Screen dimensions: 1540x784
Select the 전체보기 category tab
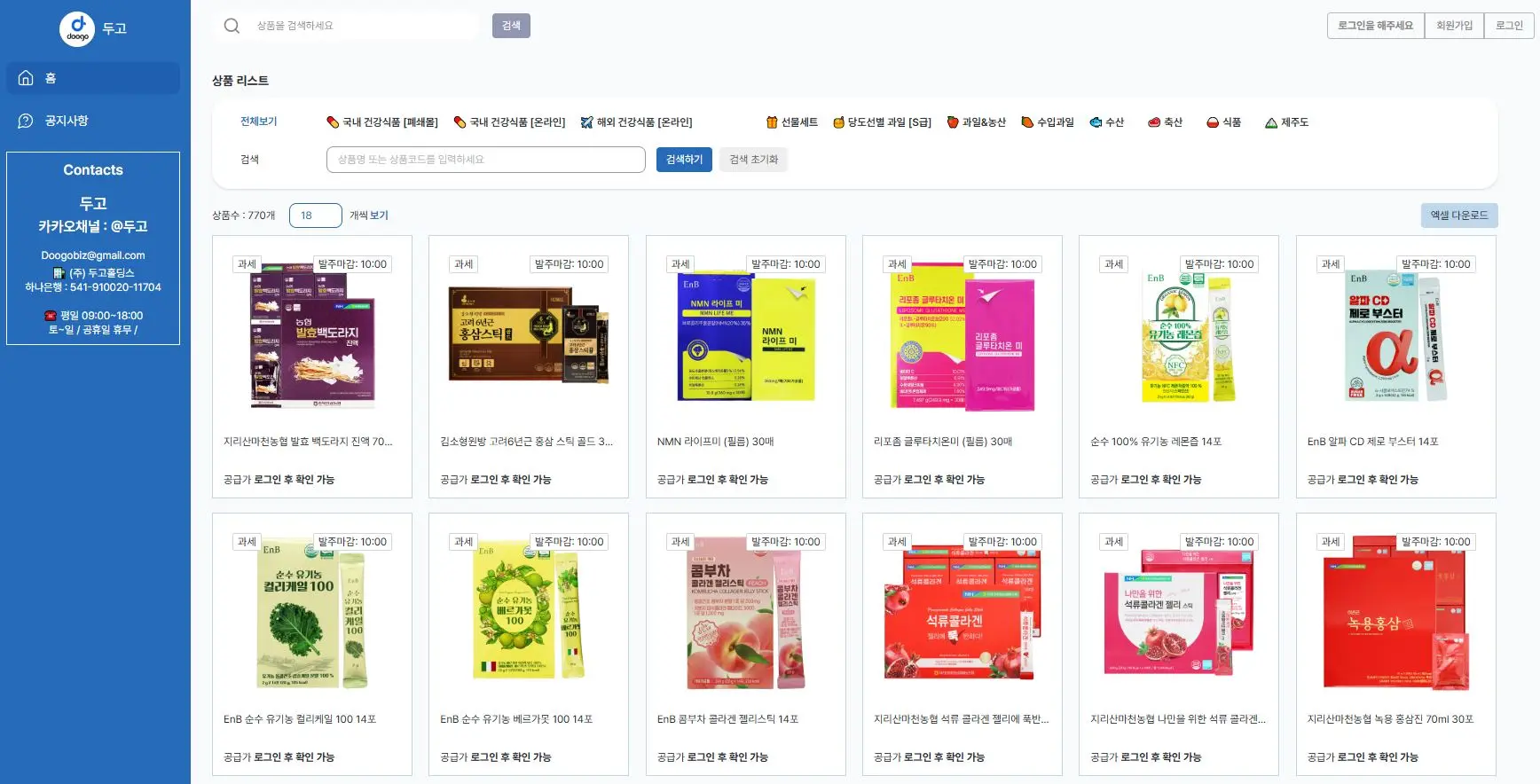pos(259,122)
